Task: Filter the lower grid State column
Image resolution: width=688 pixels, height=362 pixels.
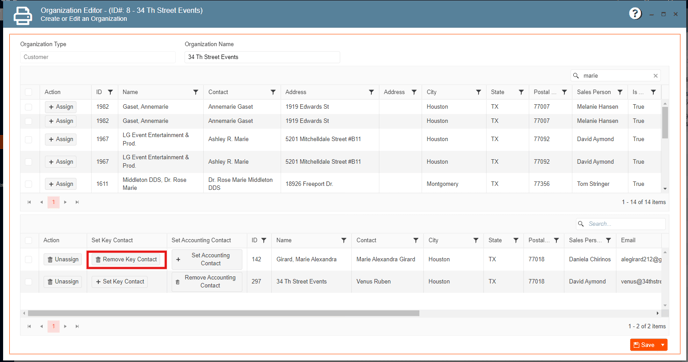Action: 516,240
